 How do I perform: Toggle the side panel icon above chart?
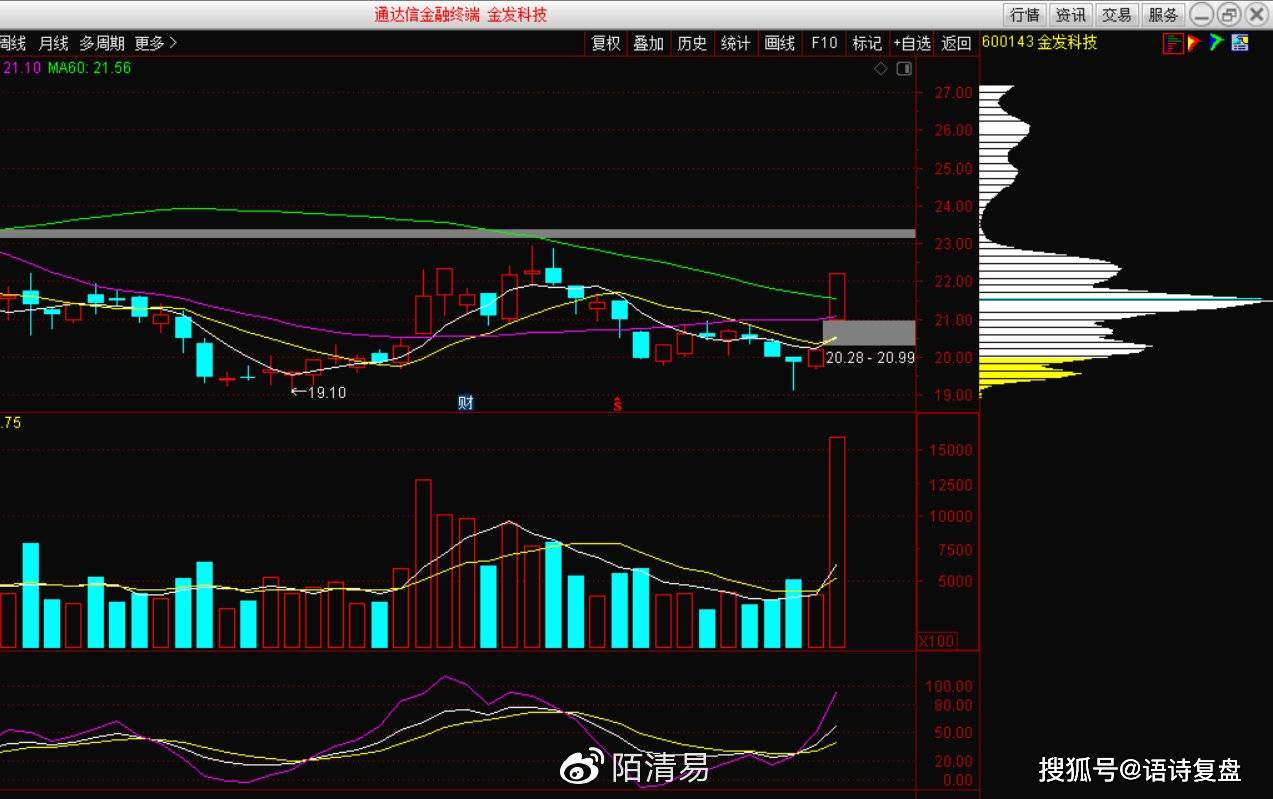coord(904,69)
